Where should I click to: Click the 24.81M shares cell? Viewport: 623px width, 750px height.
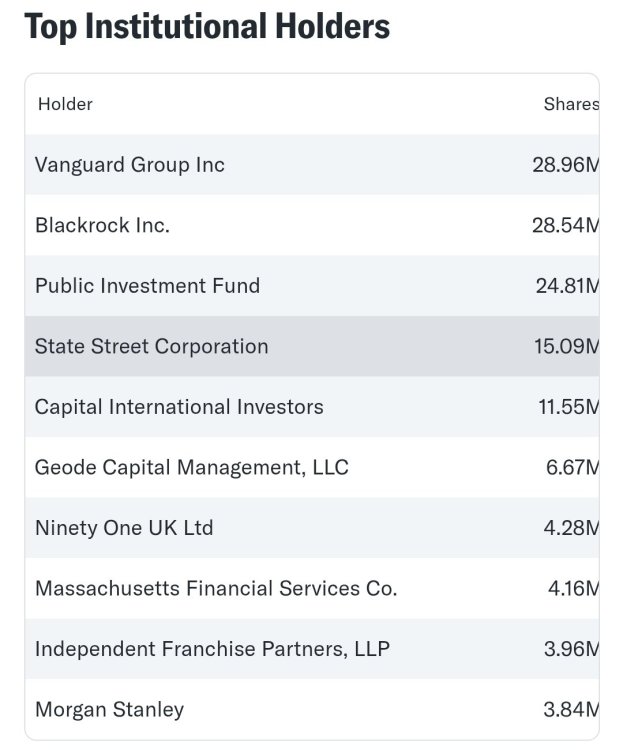[x=566, y=286]
